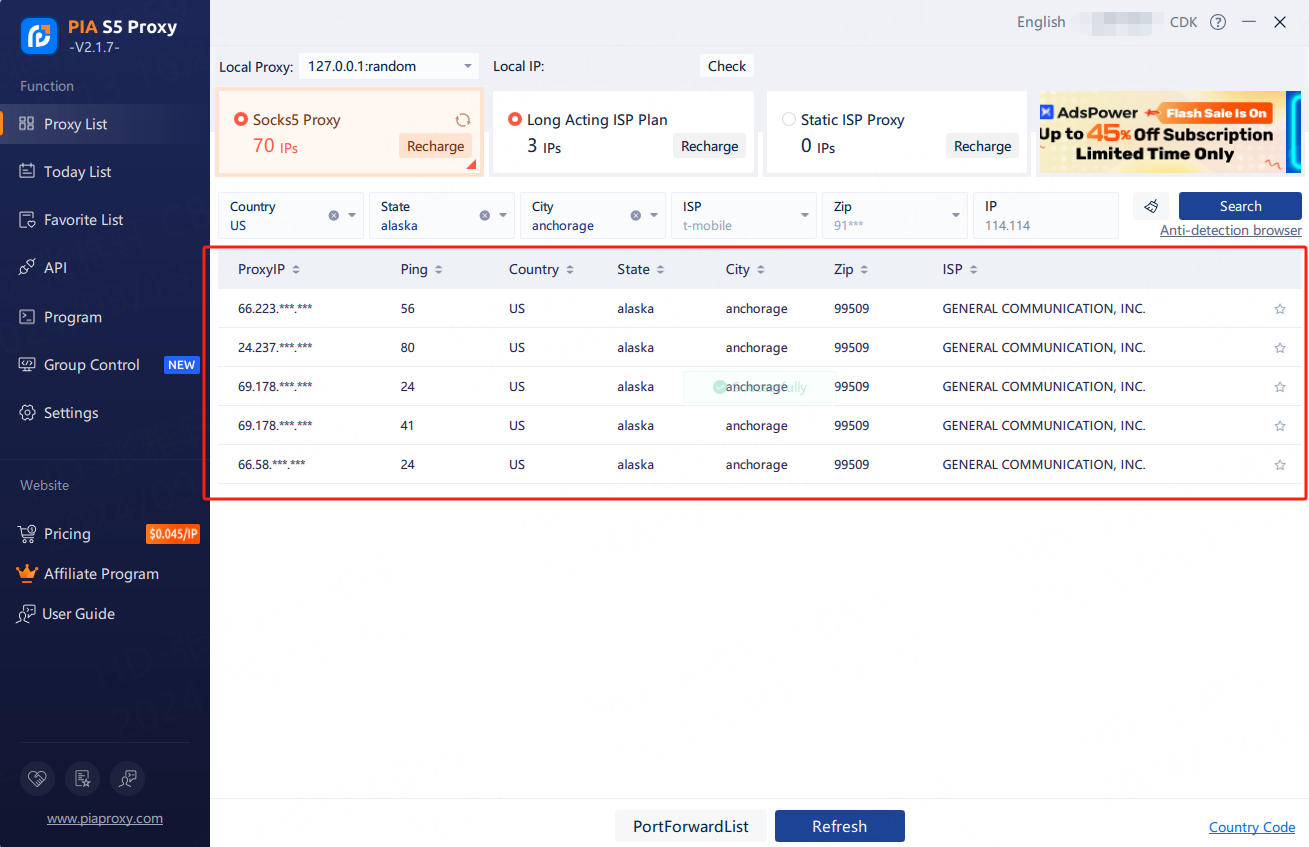Click the broom icon to clear search filters

(1150, 206)
